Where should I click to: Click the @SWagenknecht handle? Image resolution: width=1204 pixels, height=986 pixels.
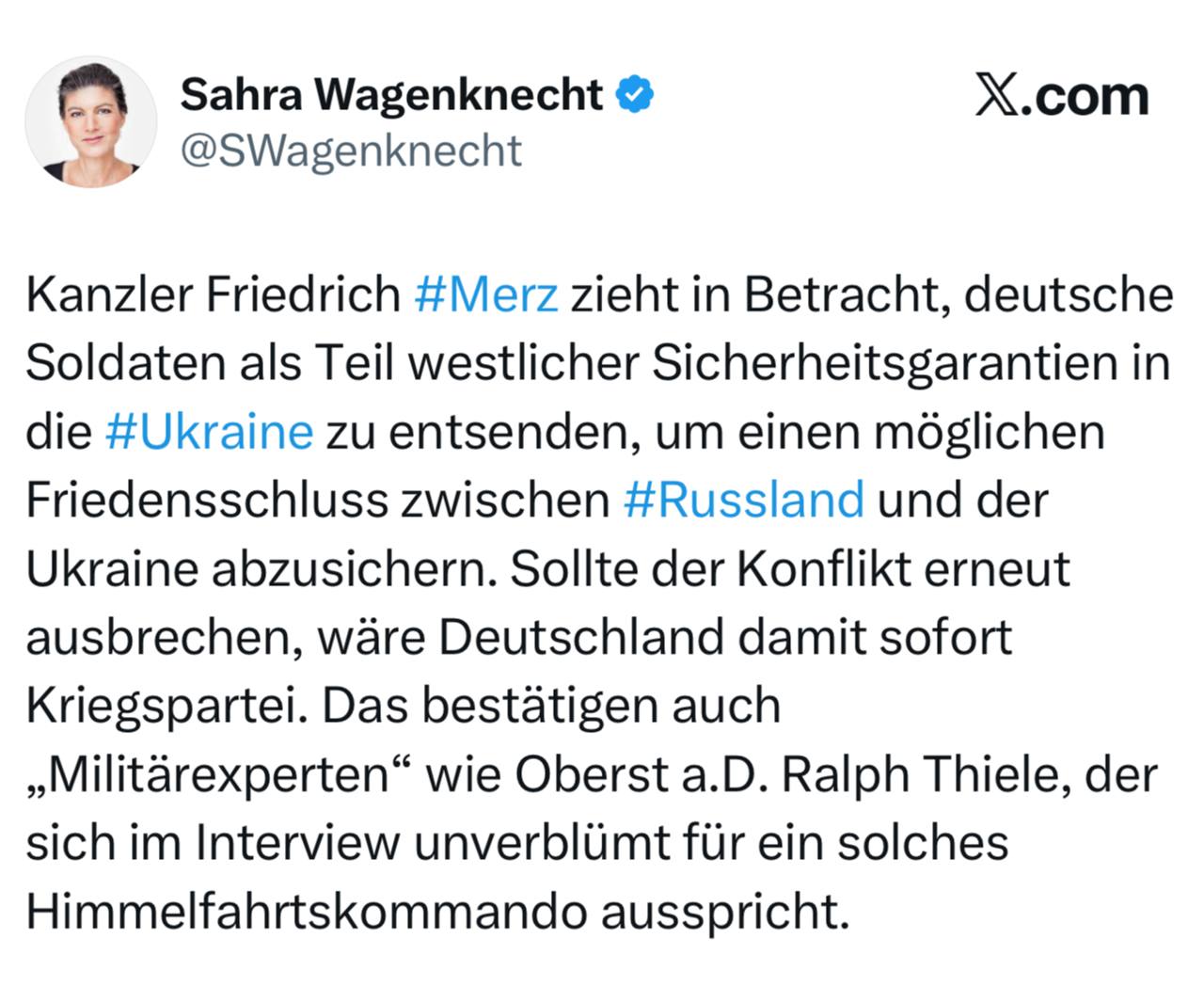[350, 151]
